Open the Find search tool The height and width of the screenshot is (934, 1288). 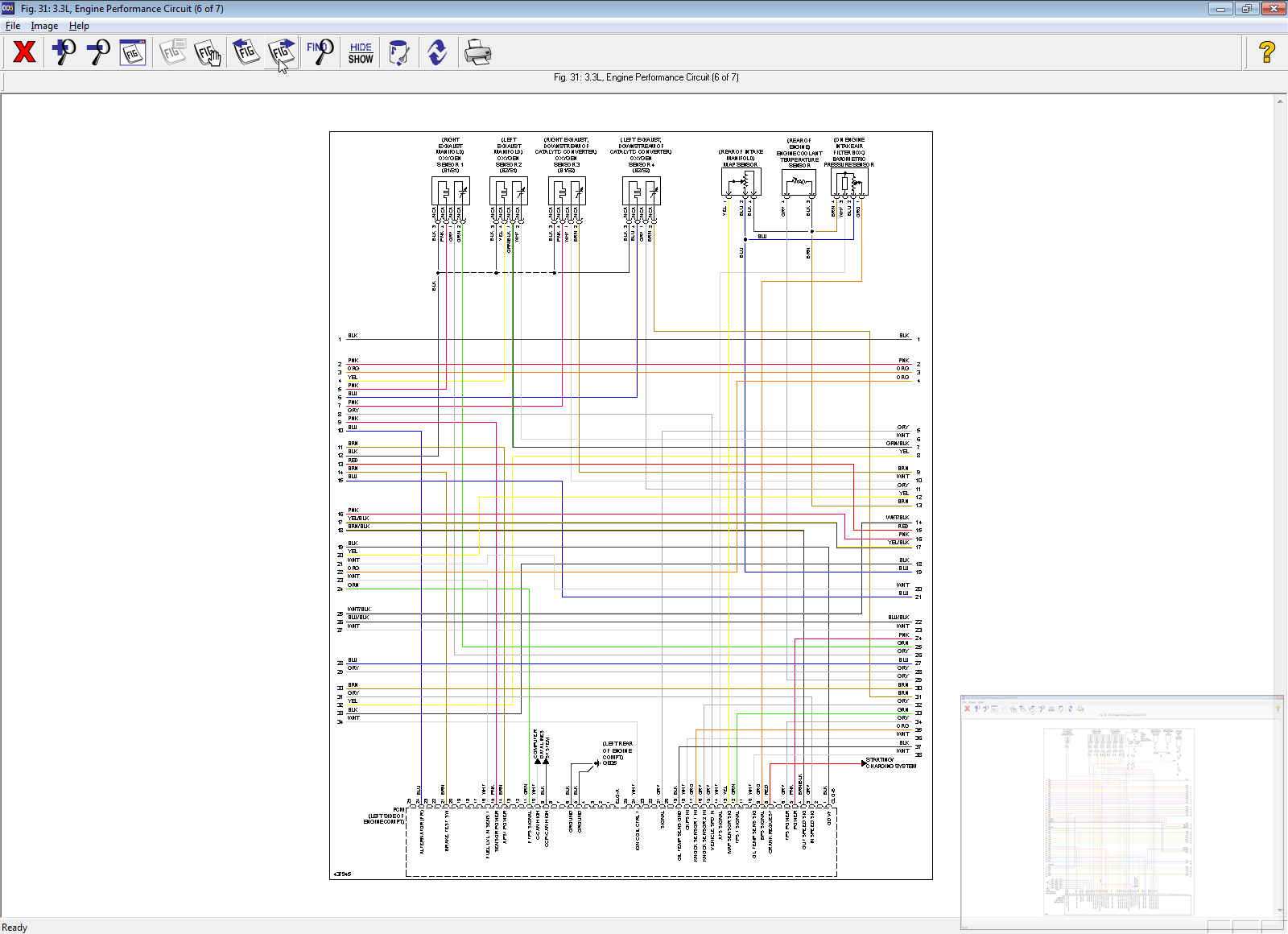(x=320, y=52)
